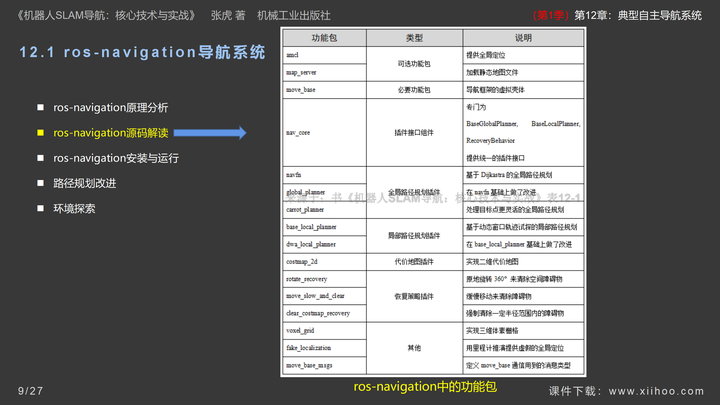Open the www.xiihoo.com download link
Viewport: 720px width, 405px height.
[x=657, y=391]
